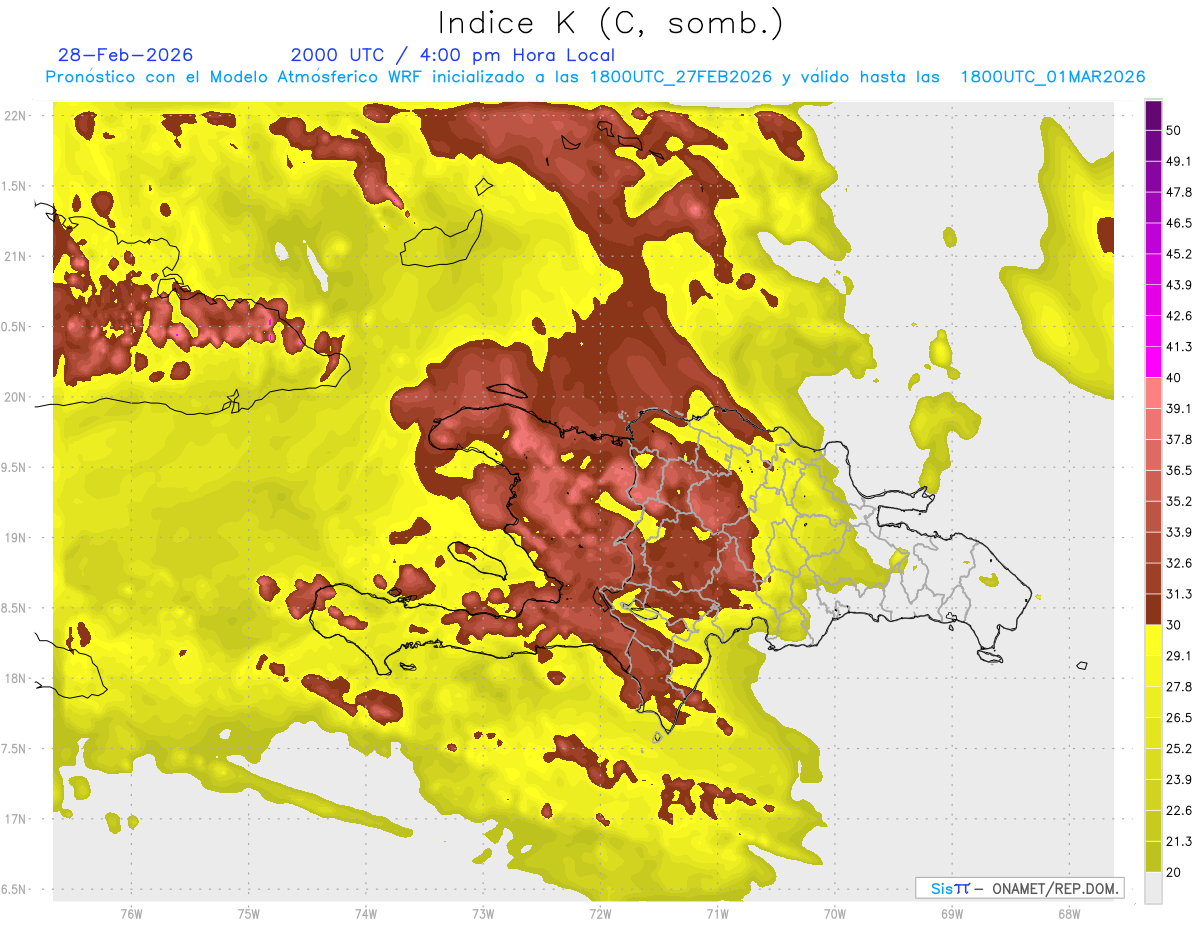Click the color bar value "33.9"
Screen dimensions: 1200x927
click(1179, 532)
